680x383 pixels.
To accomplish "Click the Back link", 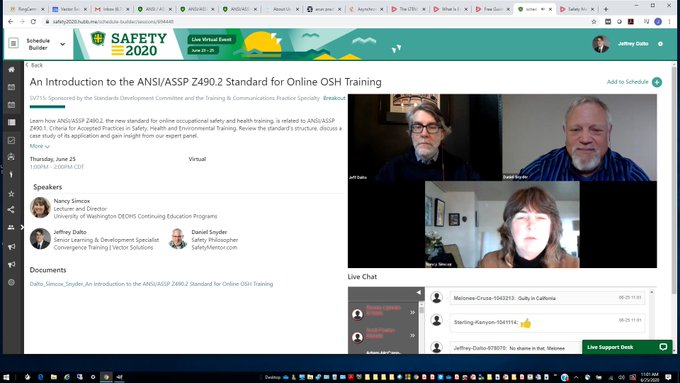I will point(34,65).
